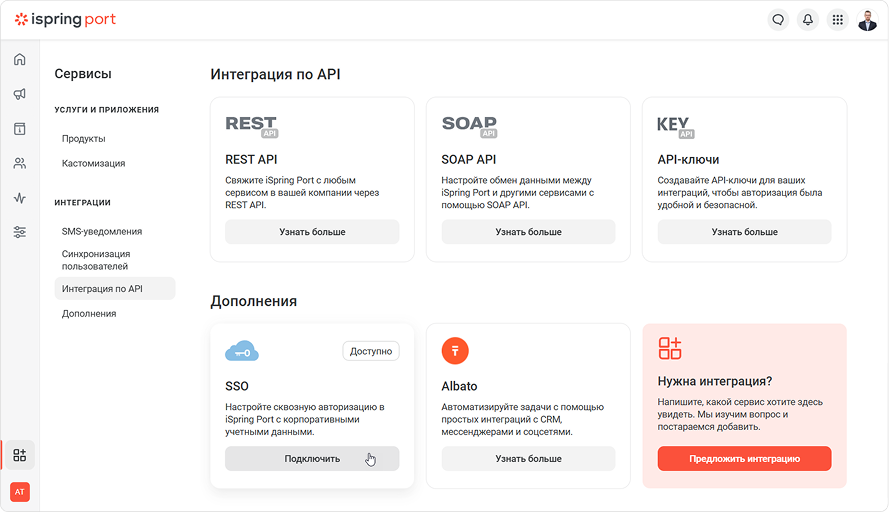Click the Сервисы panel title

click(83, 74)
